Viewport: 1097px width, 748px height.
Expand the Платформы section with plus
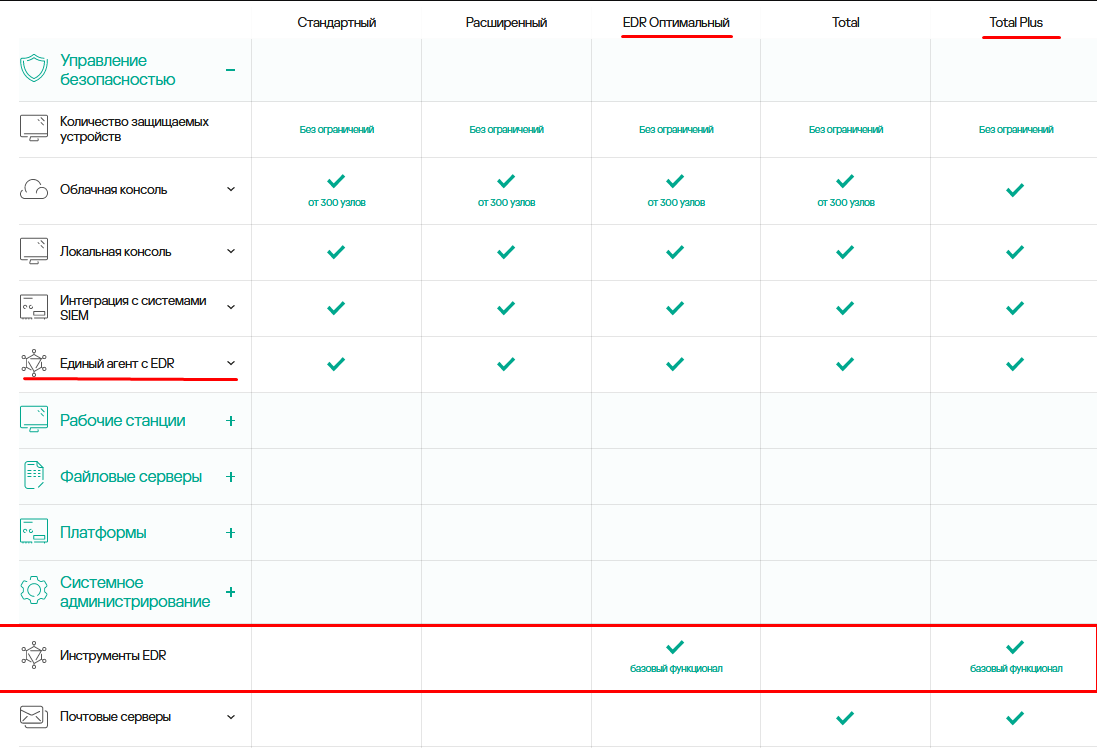(x=230, y=532)
